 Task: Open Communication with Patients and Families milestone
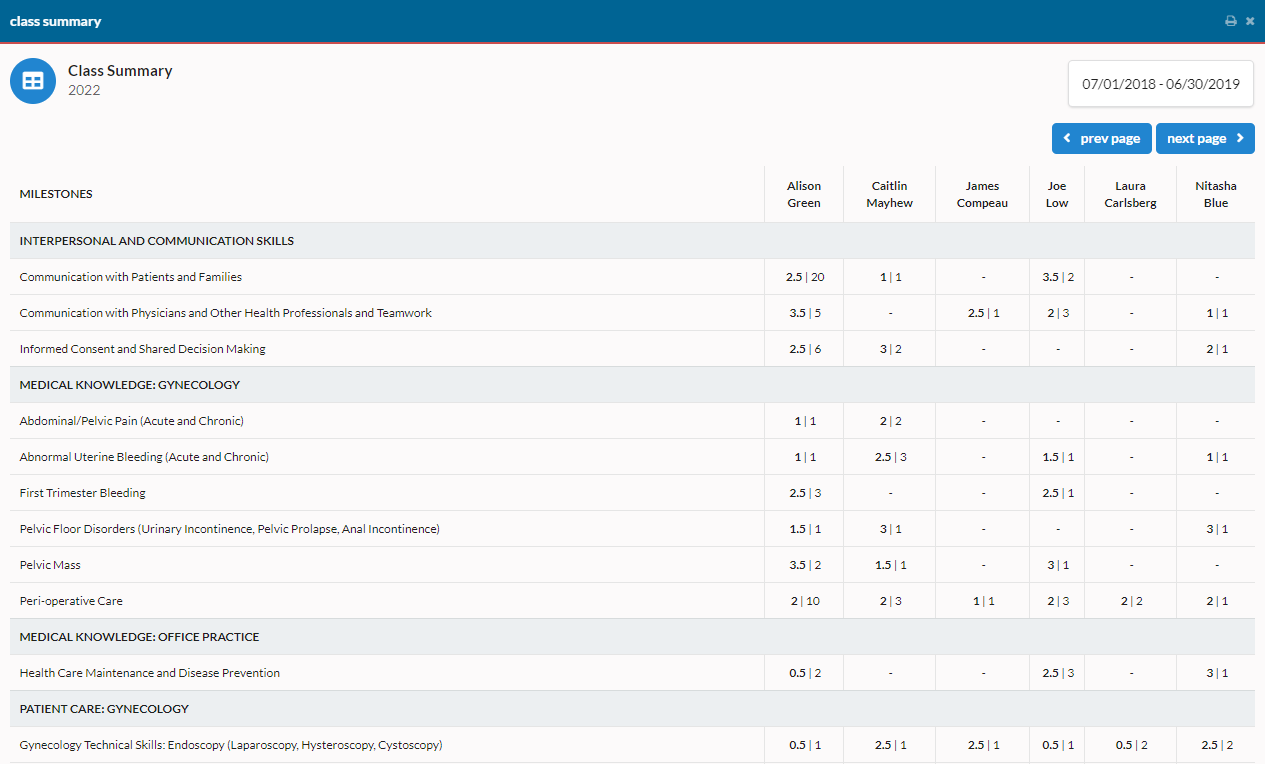pyautogui.click(x=131, y=277)
